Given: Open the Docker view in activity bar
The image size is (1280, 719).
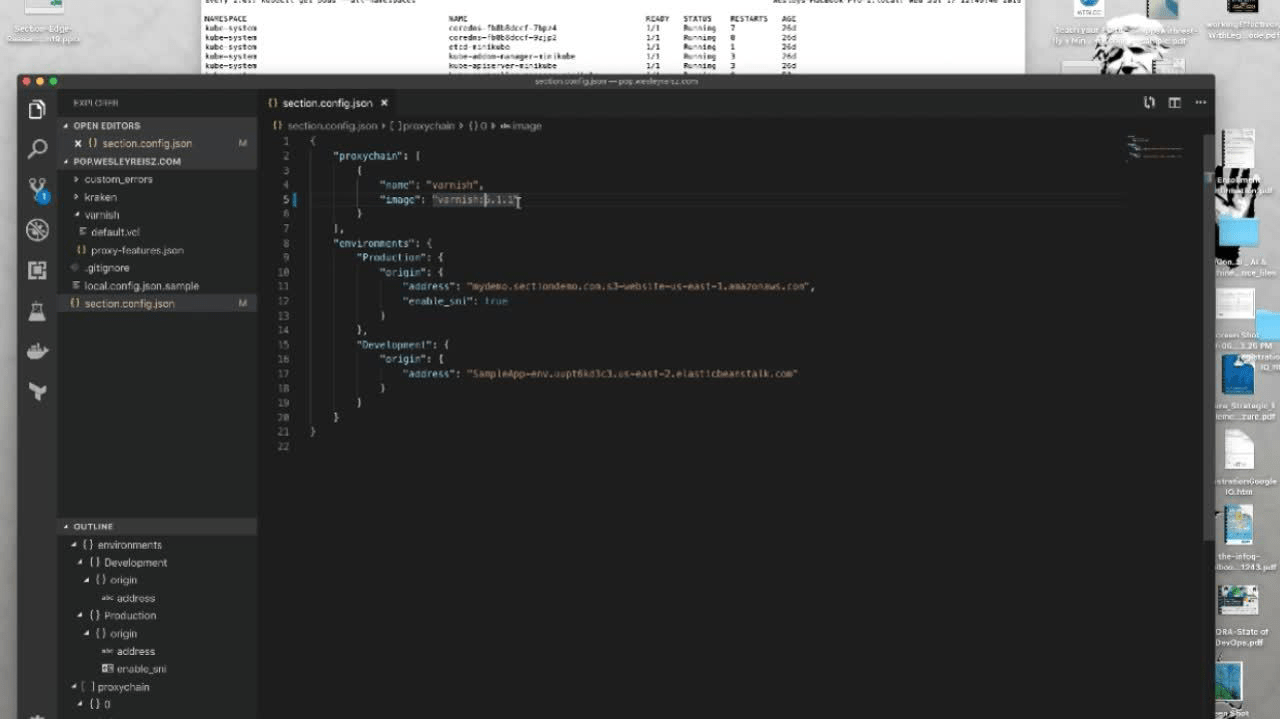Looking at the screenshot, I should click(37, 351).
